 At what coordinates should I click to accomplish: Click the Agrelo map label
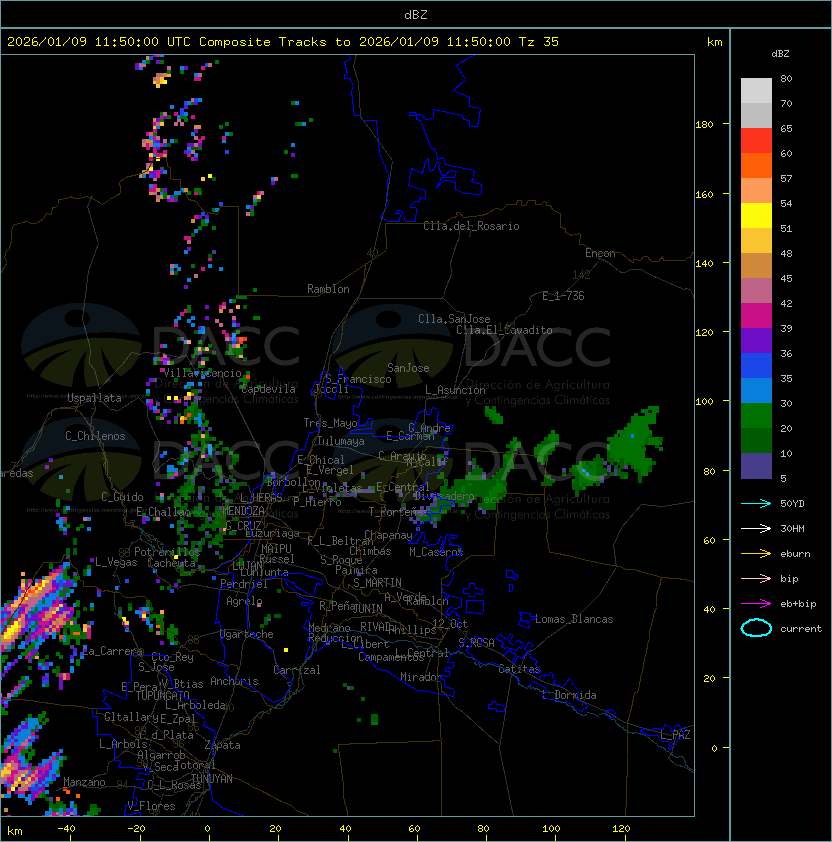[244, 601]
